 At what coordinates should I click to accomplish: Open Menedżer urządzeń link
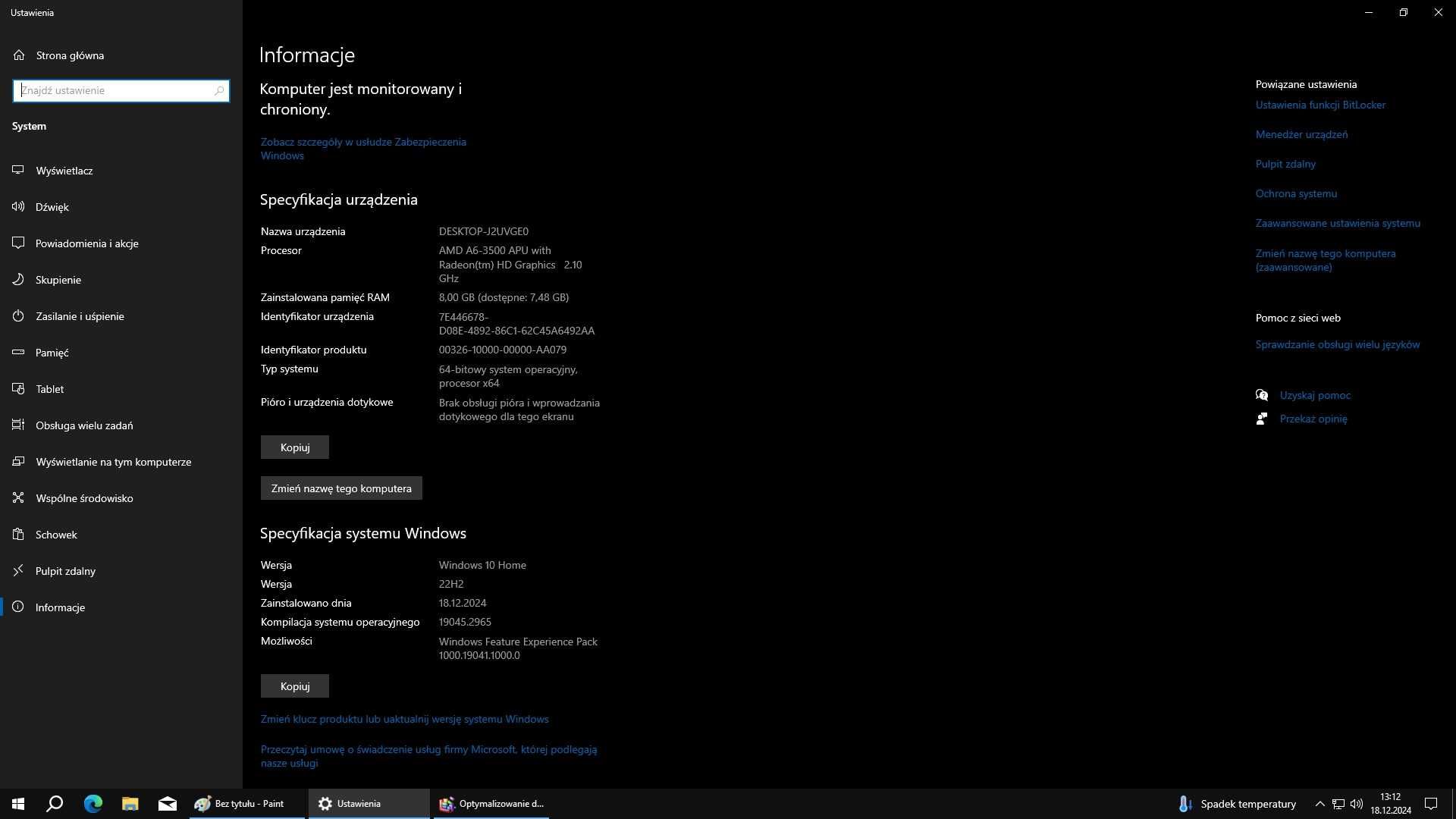1301,134
